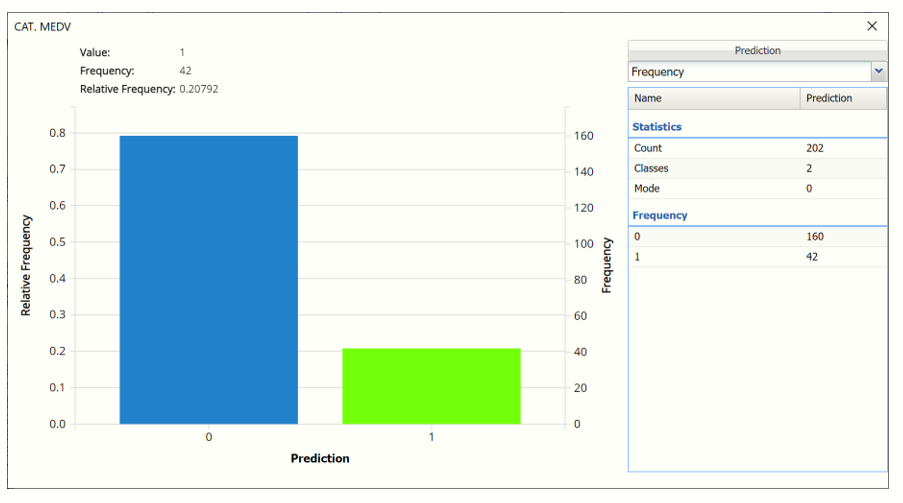Viewport: 903px width, 503px height.
Task: Click the green bar for class 1
Action: (x=431, y=386)
